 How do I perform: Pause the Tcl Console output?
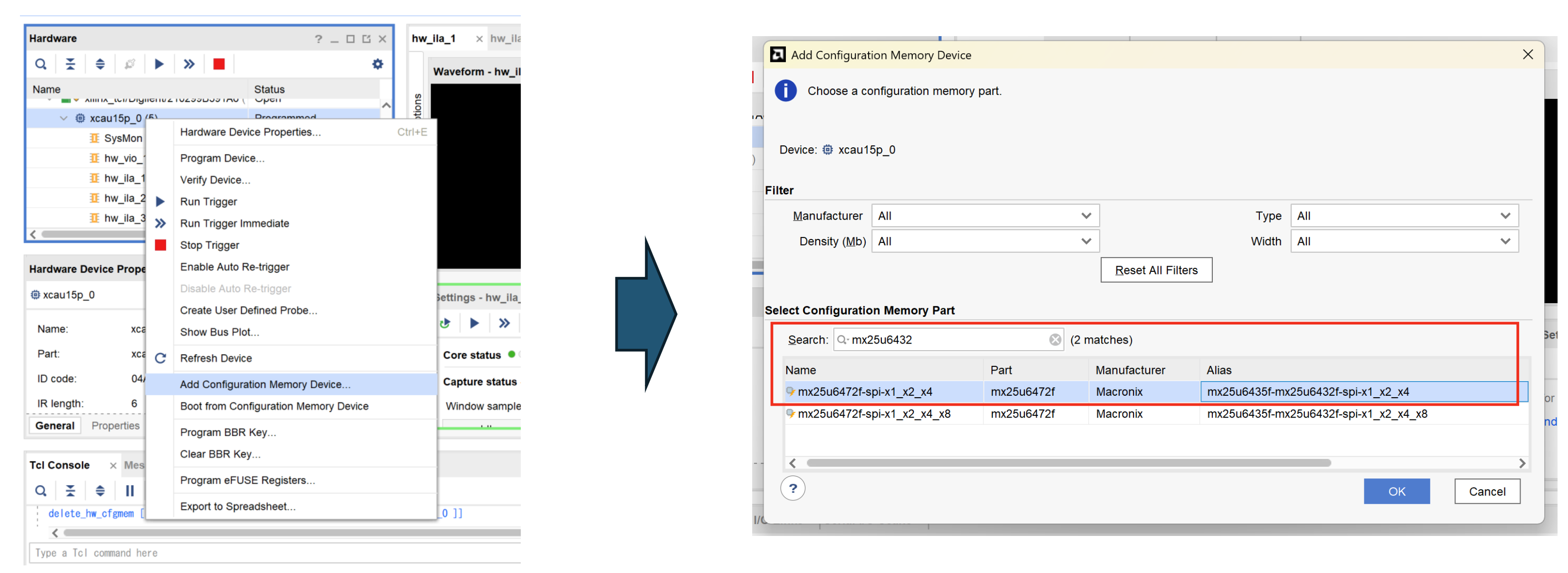click(130, 491)
